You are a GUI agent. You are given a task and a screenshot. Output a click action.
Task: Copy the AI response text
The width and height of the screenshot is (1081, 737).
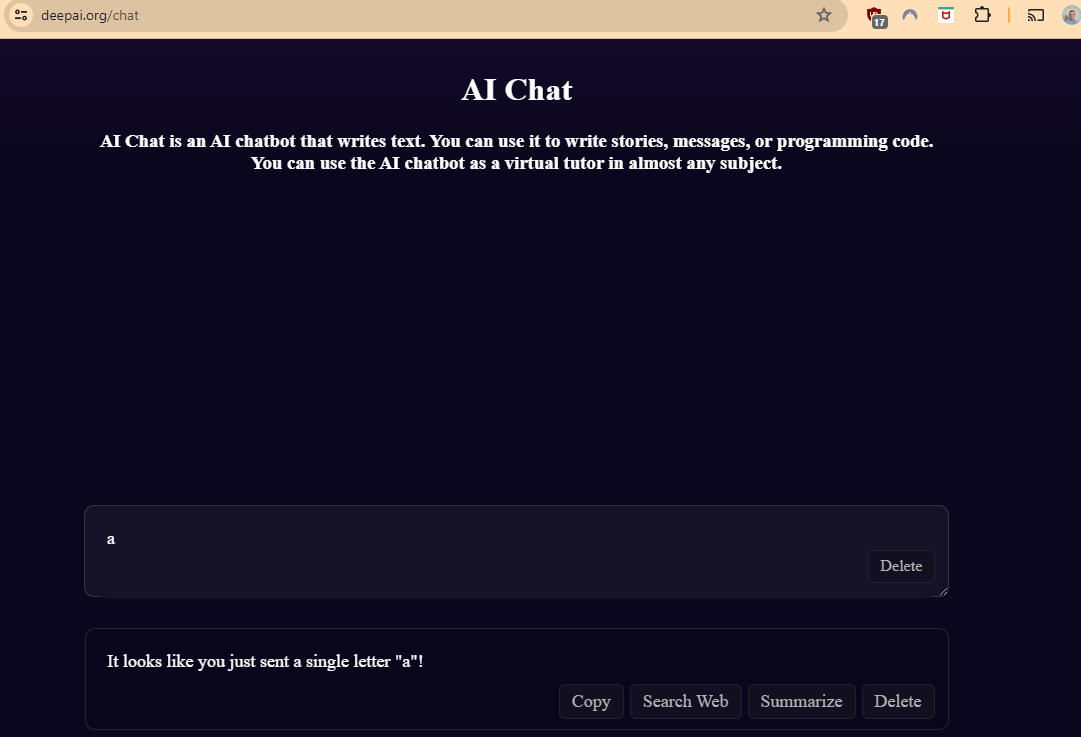pos(591,701)
